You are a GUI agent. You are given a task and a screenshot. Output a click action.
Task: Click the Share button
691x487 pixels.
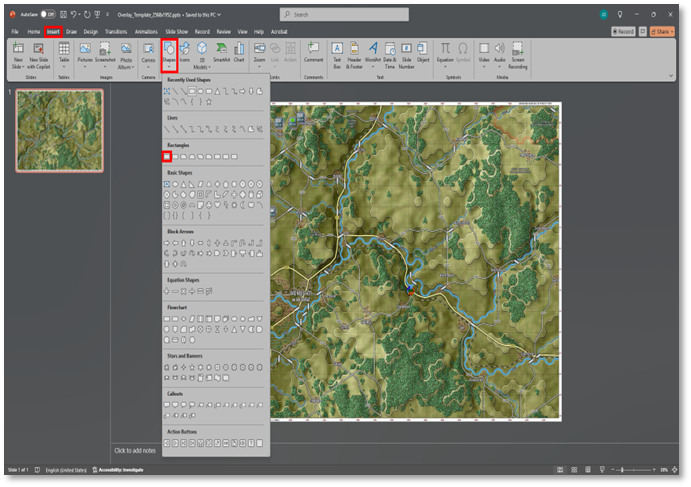(659, 31)
